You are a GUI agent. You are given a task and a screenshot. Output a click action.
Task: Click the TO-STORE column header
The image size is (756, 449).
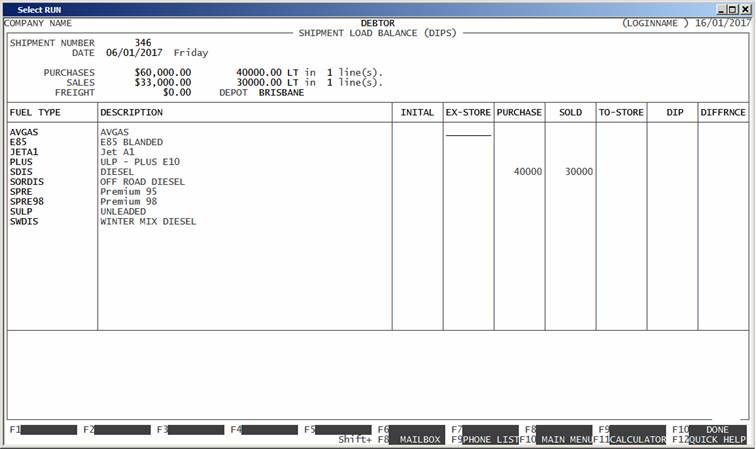tap(621, 112)
